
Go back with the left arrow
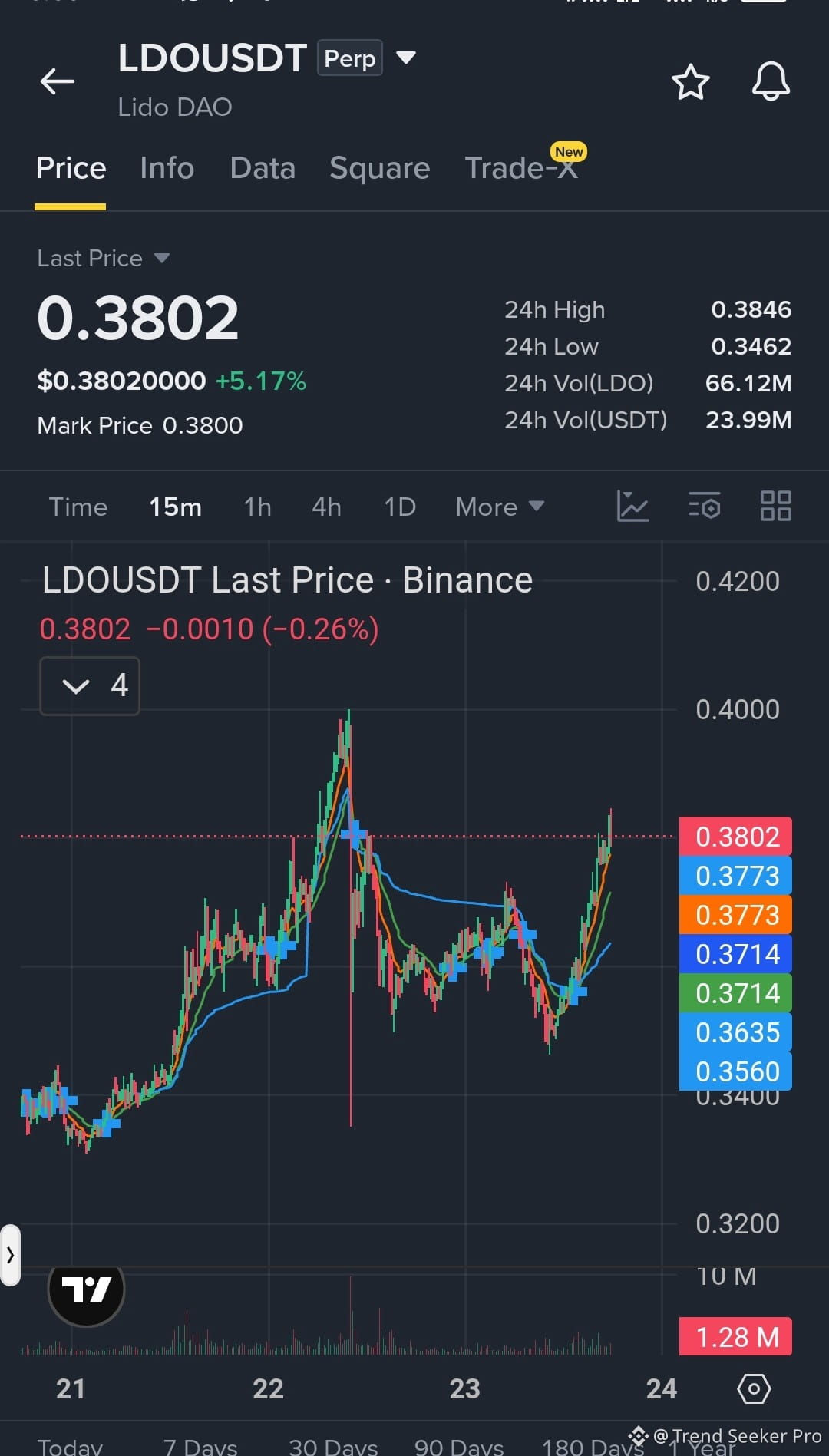pos(58,81)
